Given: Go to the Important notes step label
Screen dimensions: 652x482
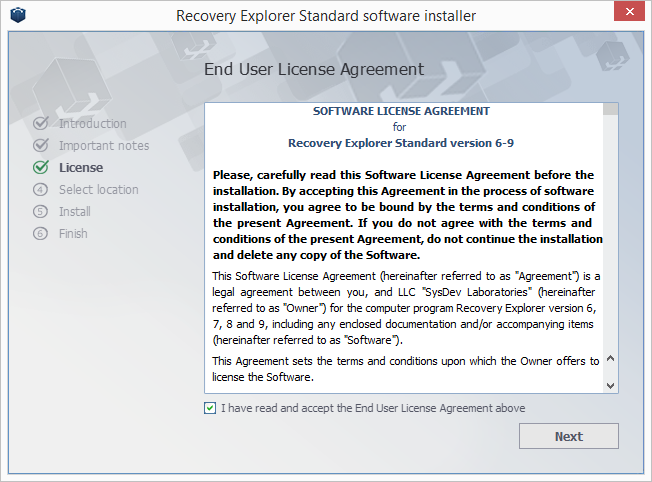Looking at the screenshot, I should point(103,146).
